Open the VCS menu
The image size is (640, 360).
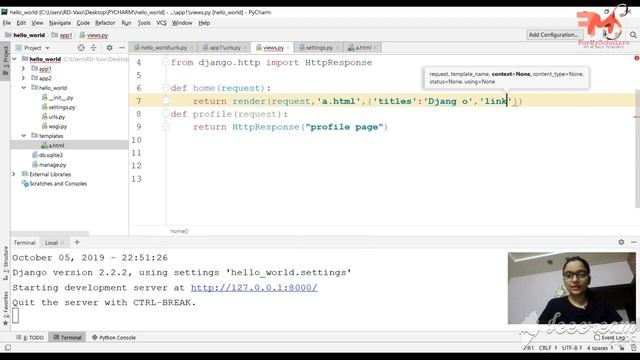(161, 23)
